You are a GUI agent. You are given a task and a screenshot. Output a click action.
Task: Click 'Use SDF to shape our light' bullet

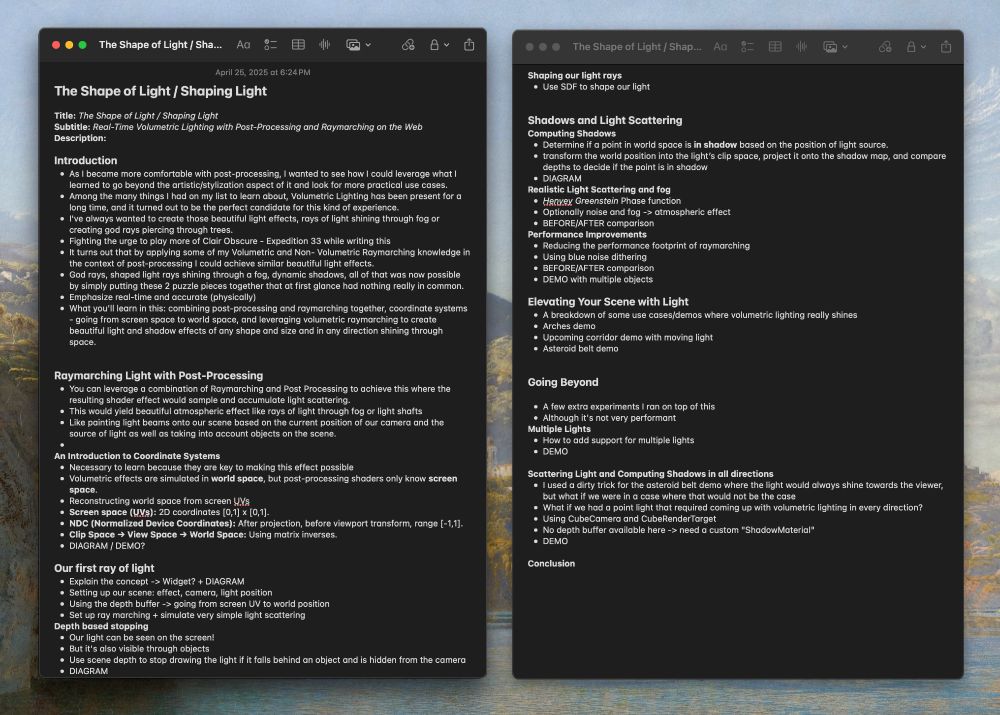point(596,87)
